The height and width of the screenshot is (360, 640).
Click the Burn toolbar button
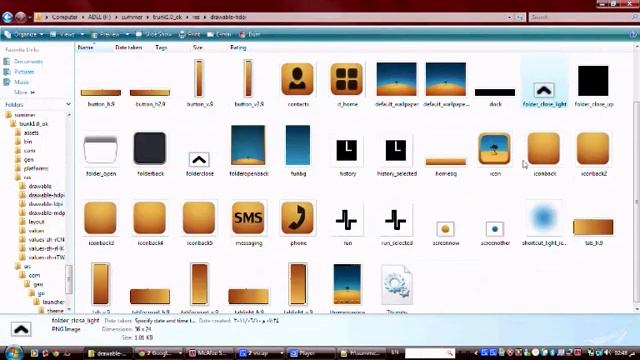click(x=250, y=35)
